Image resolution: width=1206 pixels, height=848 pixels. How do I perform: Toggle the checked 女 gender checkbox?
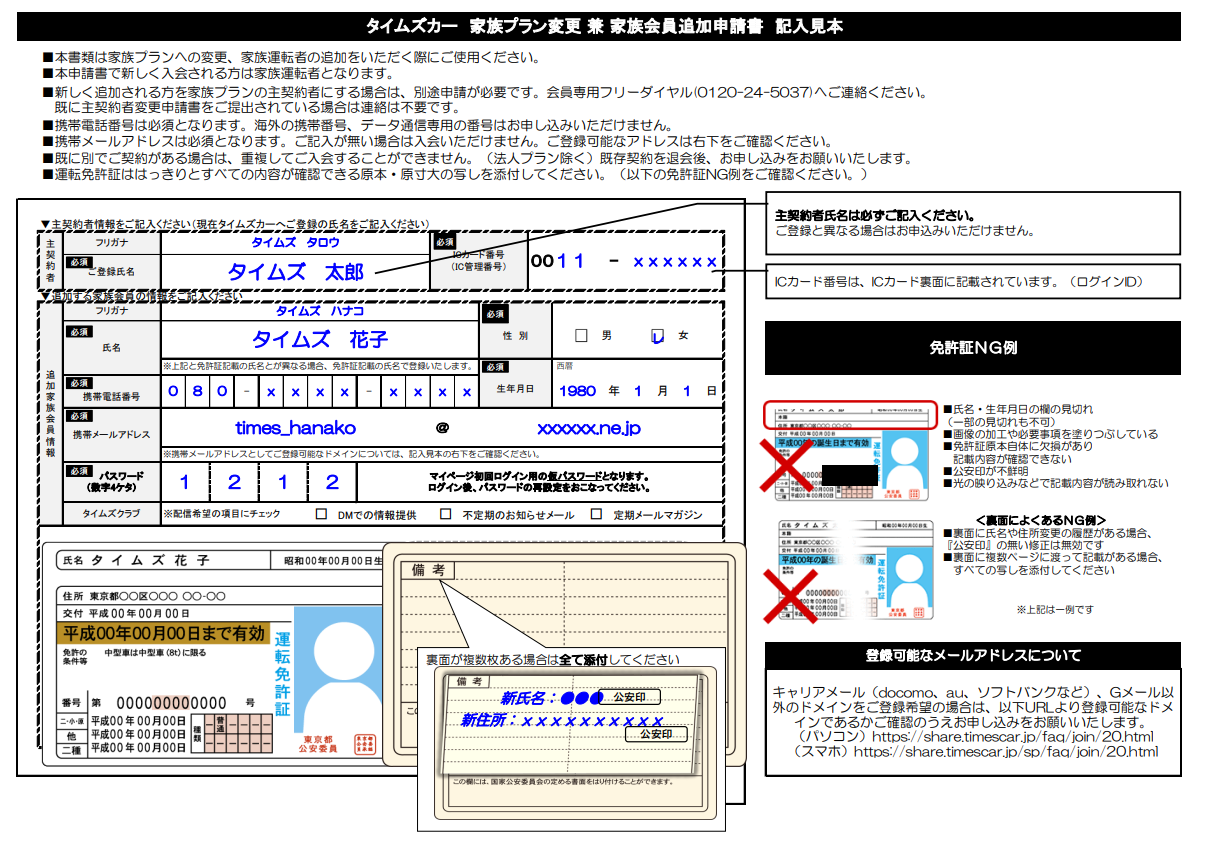click(x=657, y=336)
